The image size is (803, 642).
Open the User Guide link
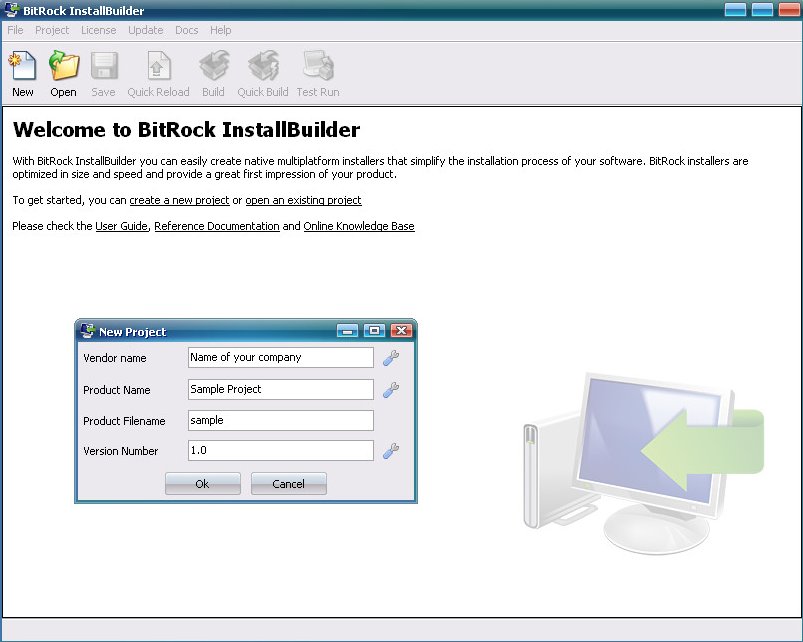pos(121,226)
